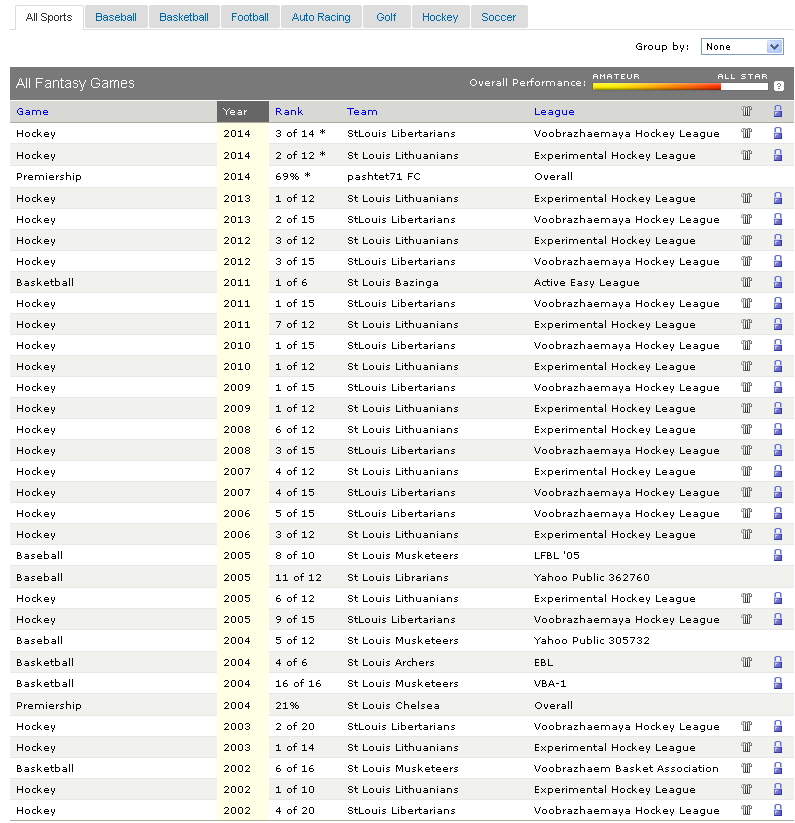Click lock icon in VBA-1 league row

click(x=778, y=684)
